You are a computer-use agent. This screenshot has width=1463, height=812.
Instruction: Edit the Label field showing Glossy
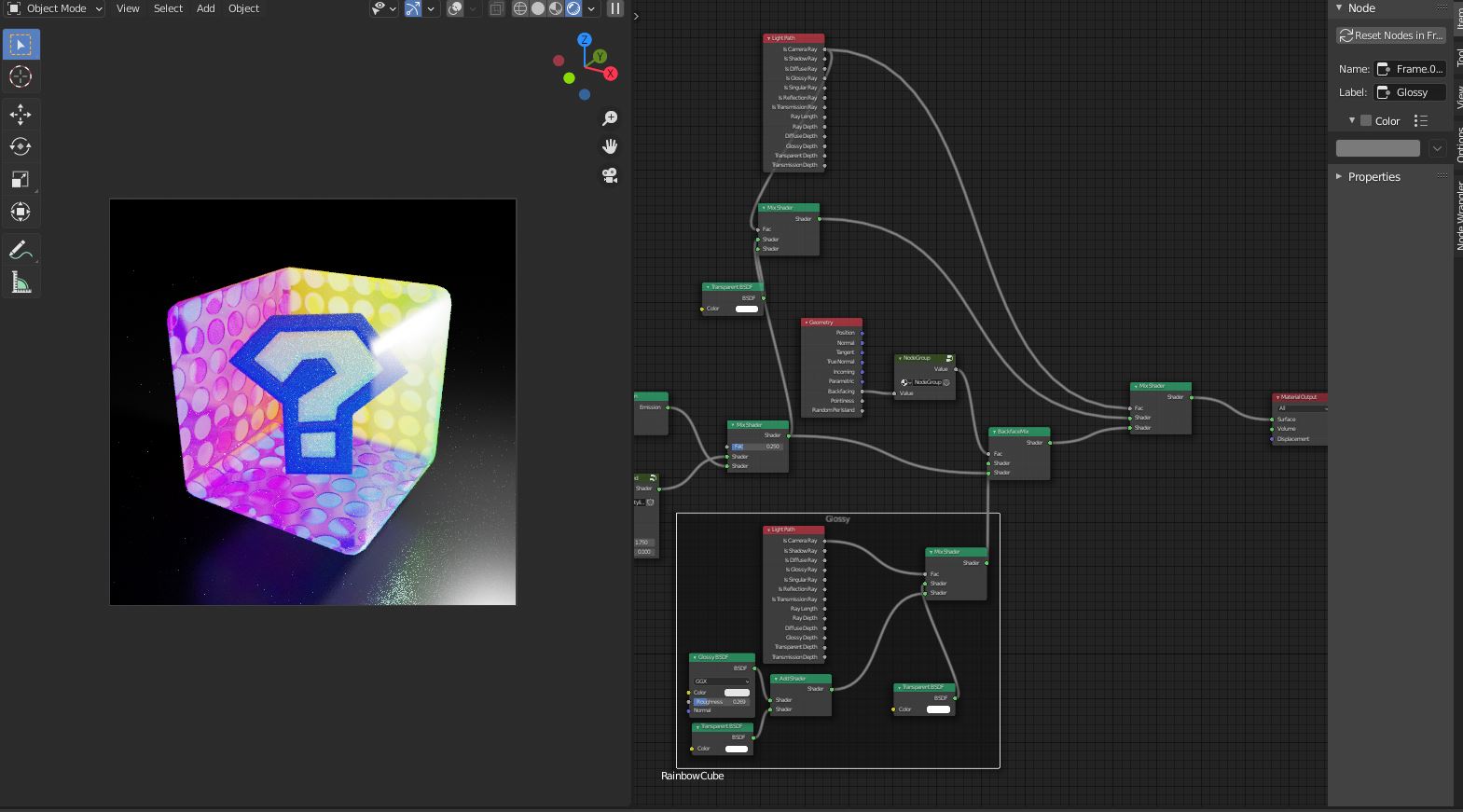point(1410,92)
